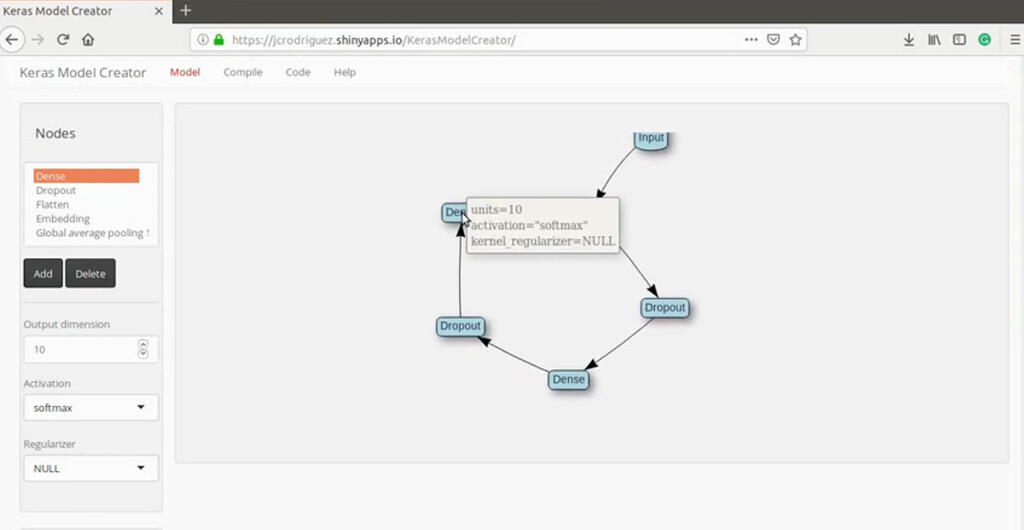This screenshot has width=1024, height=530.
Task: Switch to the Model tab
Action: [x=185, y=72]
